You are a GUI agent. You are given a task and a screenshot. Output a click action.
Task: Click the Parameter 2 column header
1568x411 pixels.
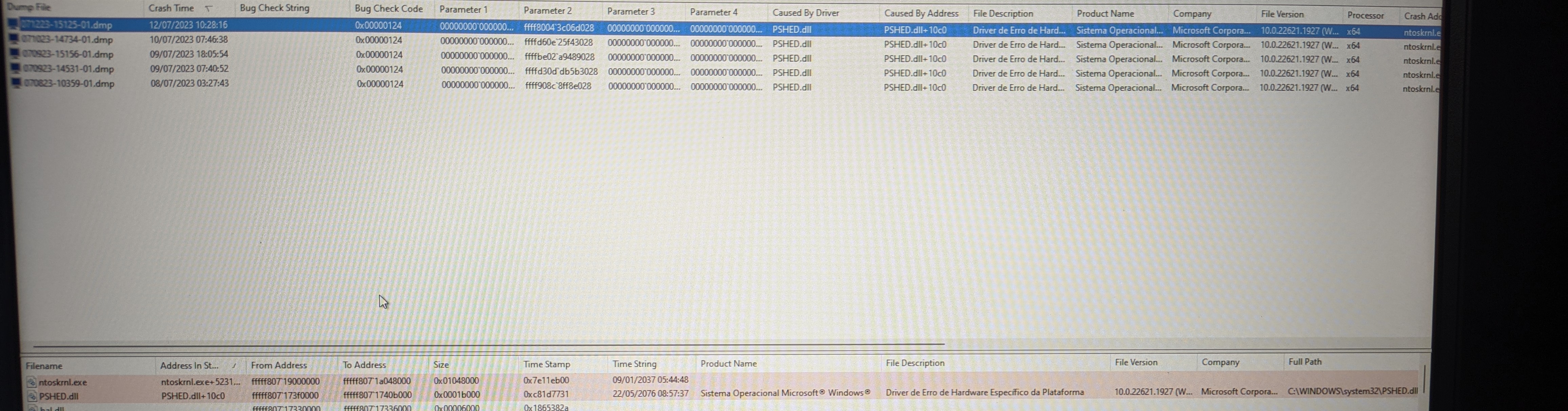(x=547, y=10)
